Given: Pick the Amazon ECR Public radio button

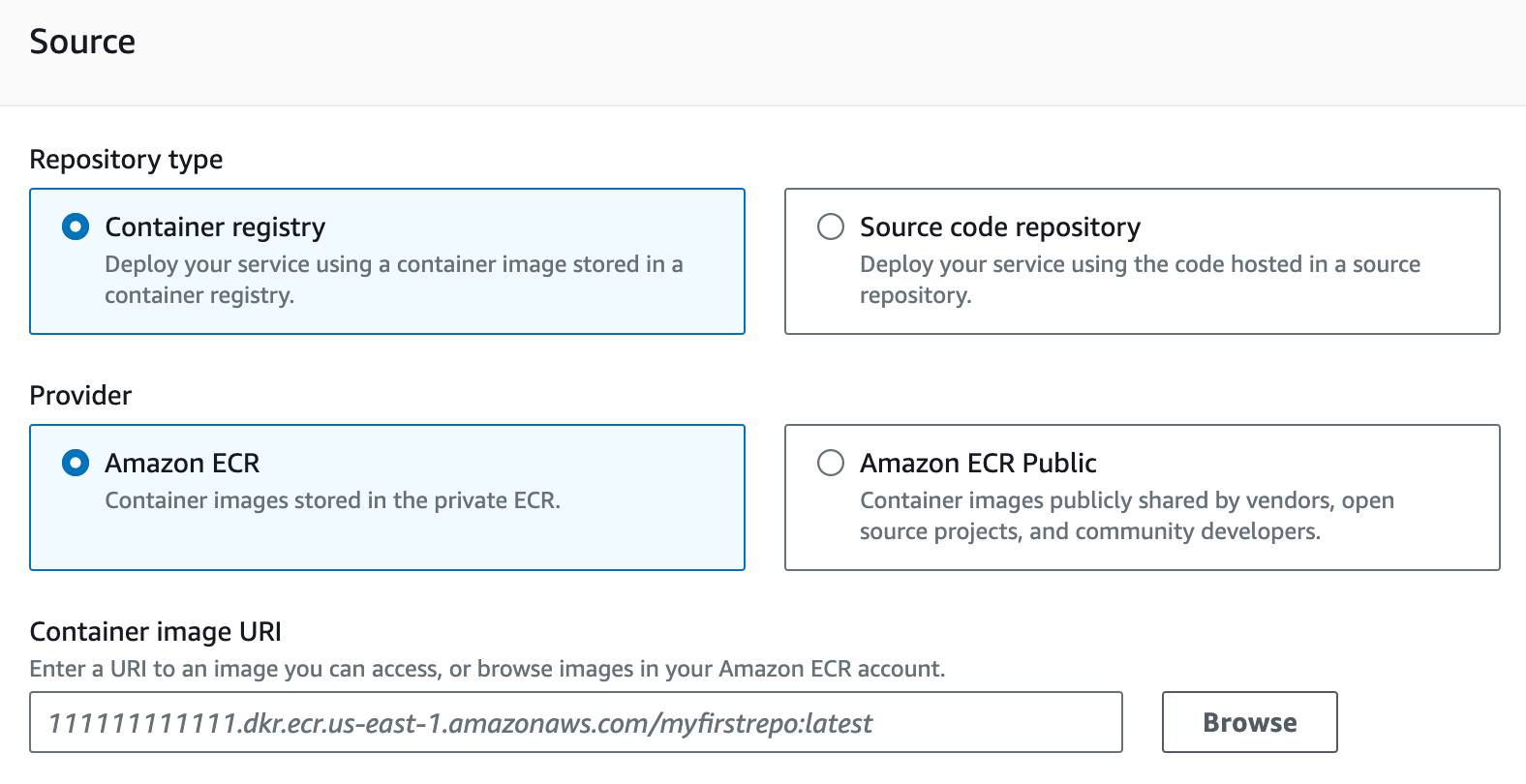Looking at the screenshot, I should [x=831, y=463].
